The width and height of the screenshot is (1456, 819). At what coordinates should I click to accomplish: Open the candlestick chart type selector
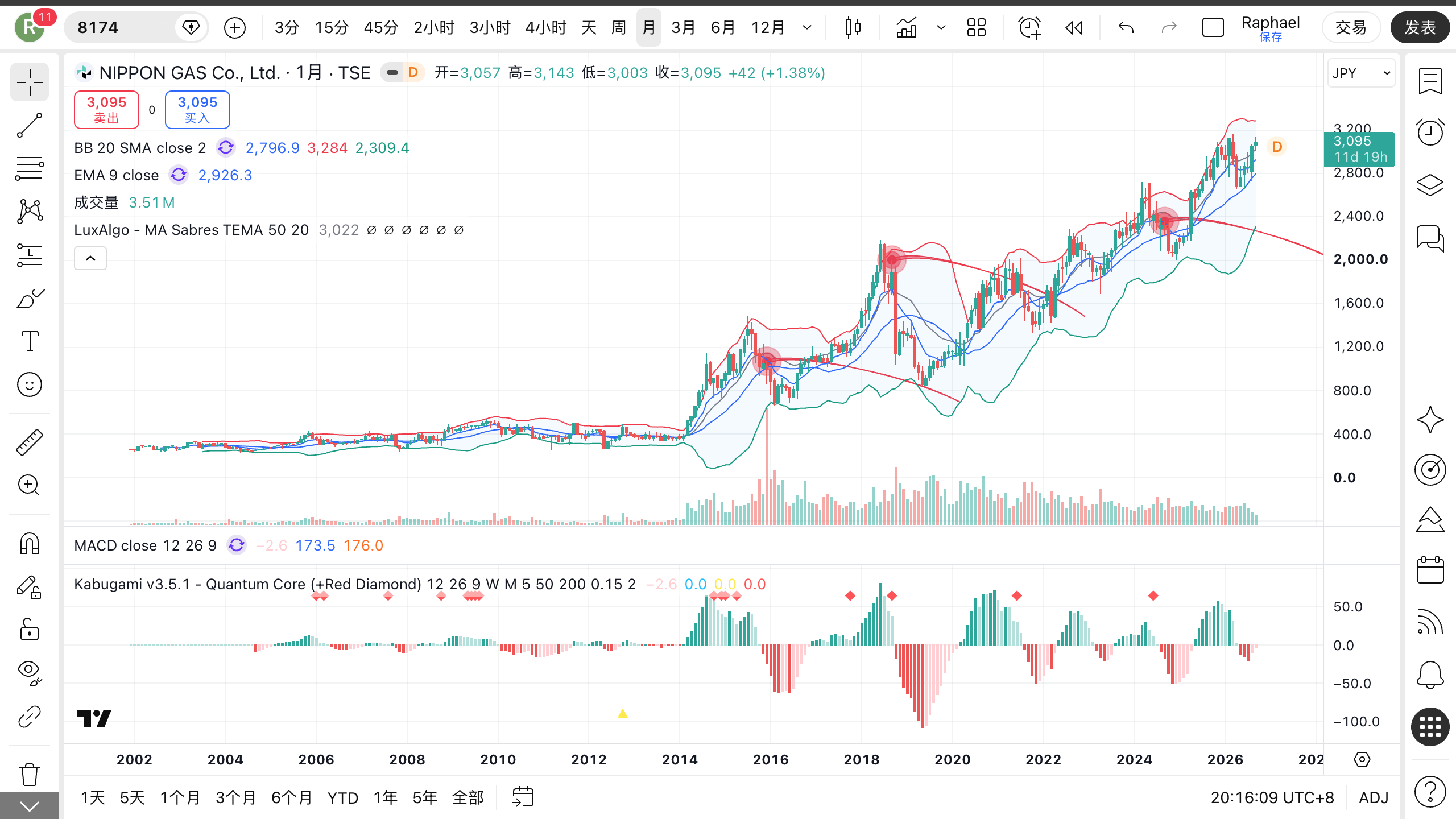point(853,27)
